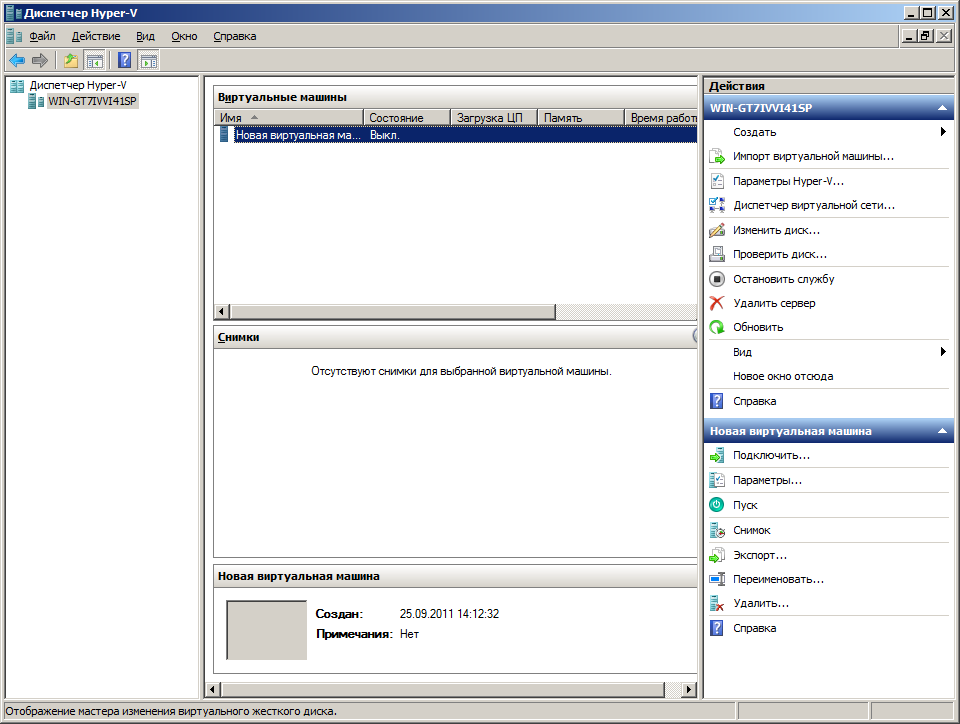Click Stop service (Остановить службу)
The width and height of the screenshot is (960, 724).
(783, 279)
